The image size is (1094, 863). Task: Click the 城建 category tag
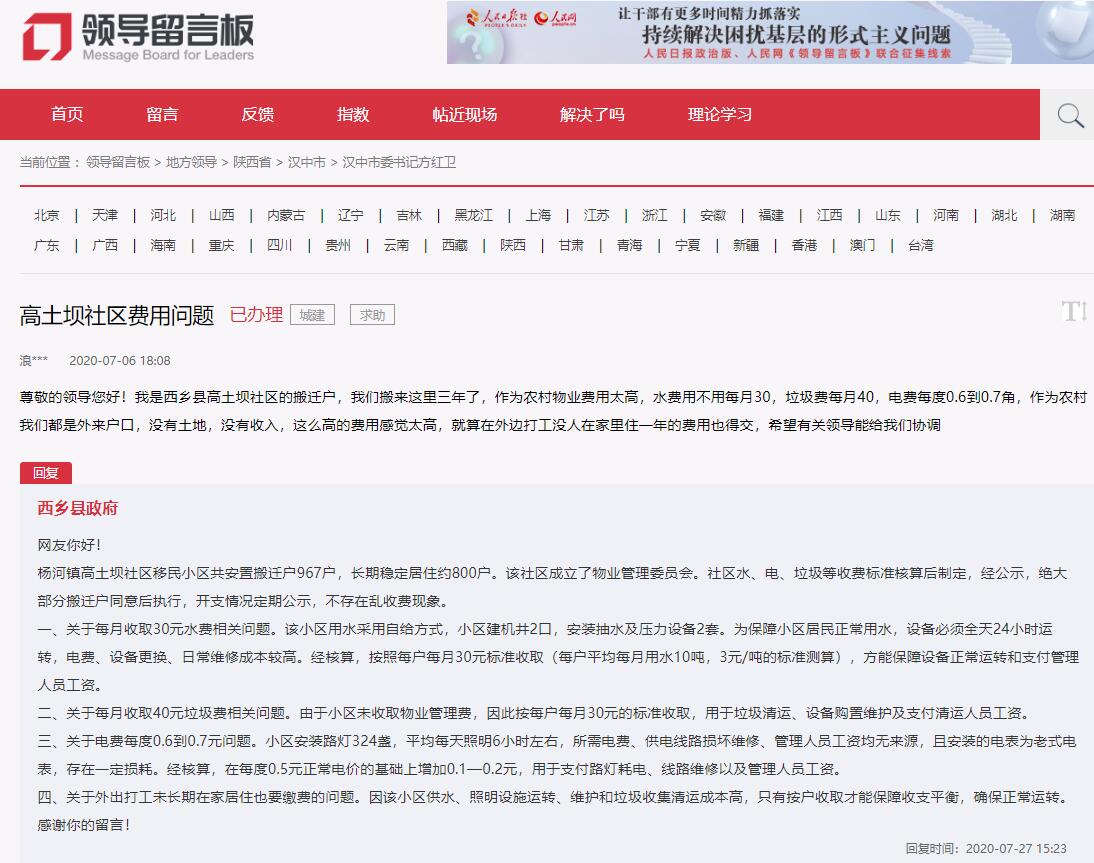point(313,315)
